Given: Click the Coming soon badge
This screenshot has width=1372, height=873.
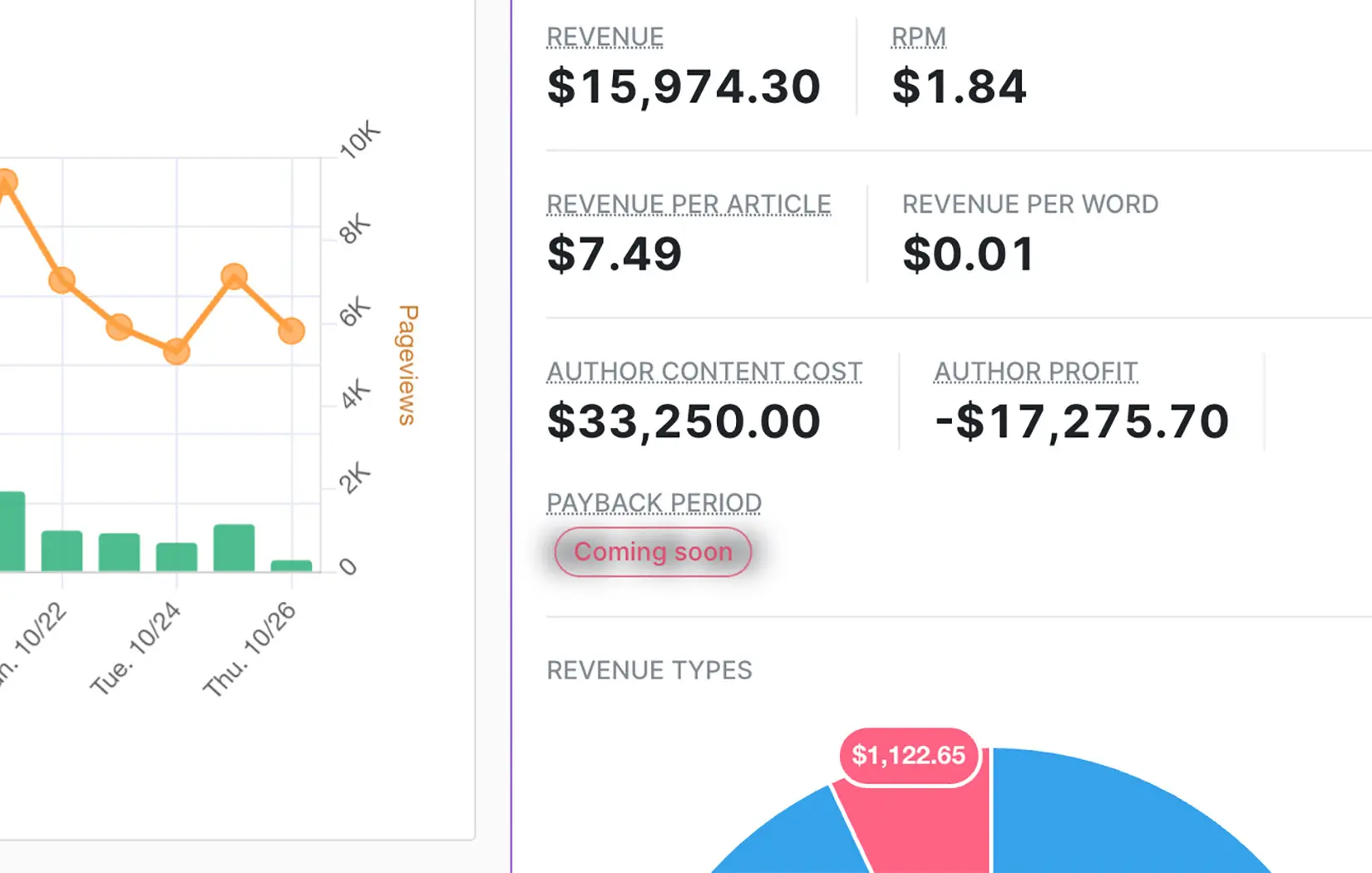Looking at the screenshot, I should pos(653,552).
